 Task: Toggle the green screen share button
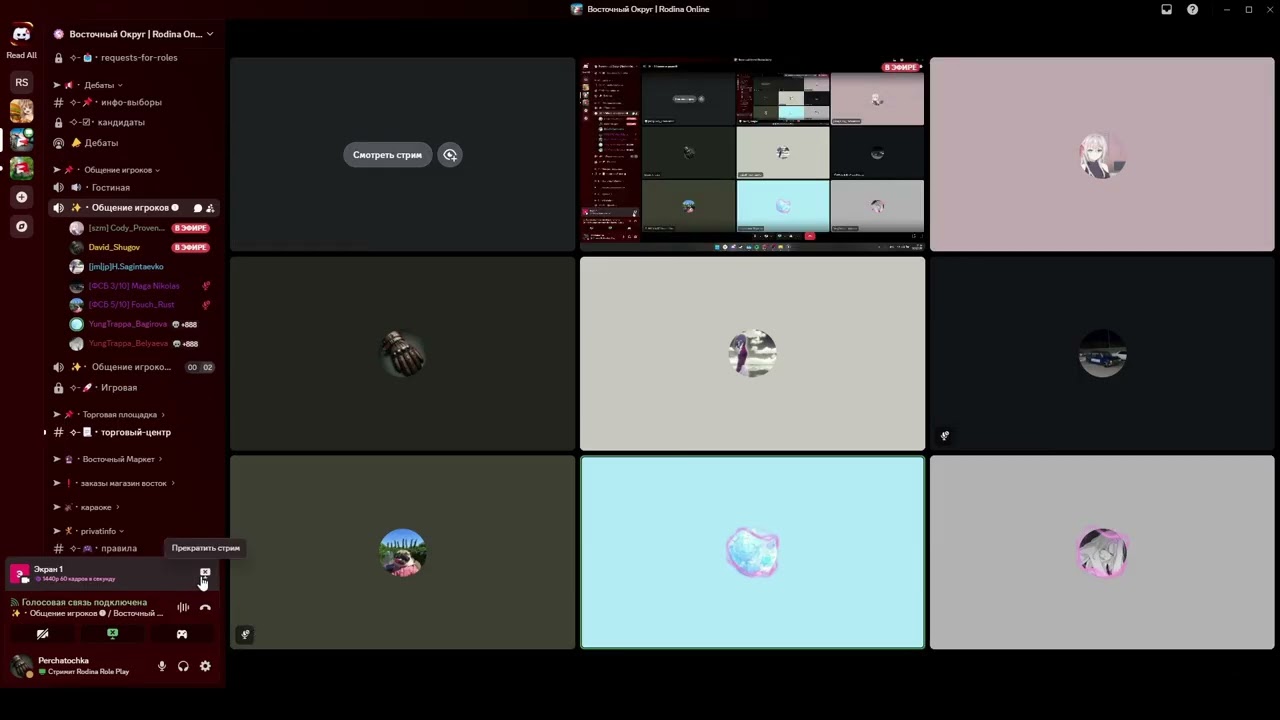pos(112,634)
